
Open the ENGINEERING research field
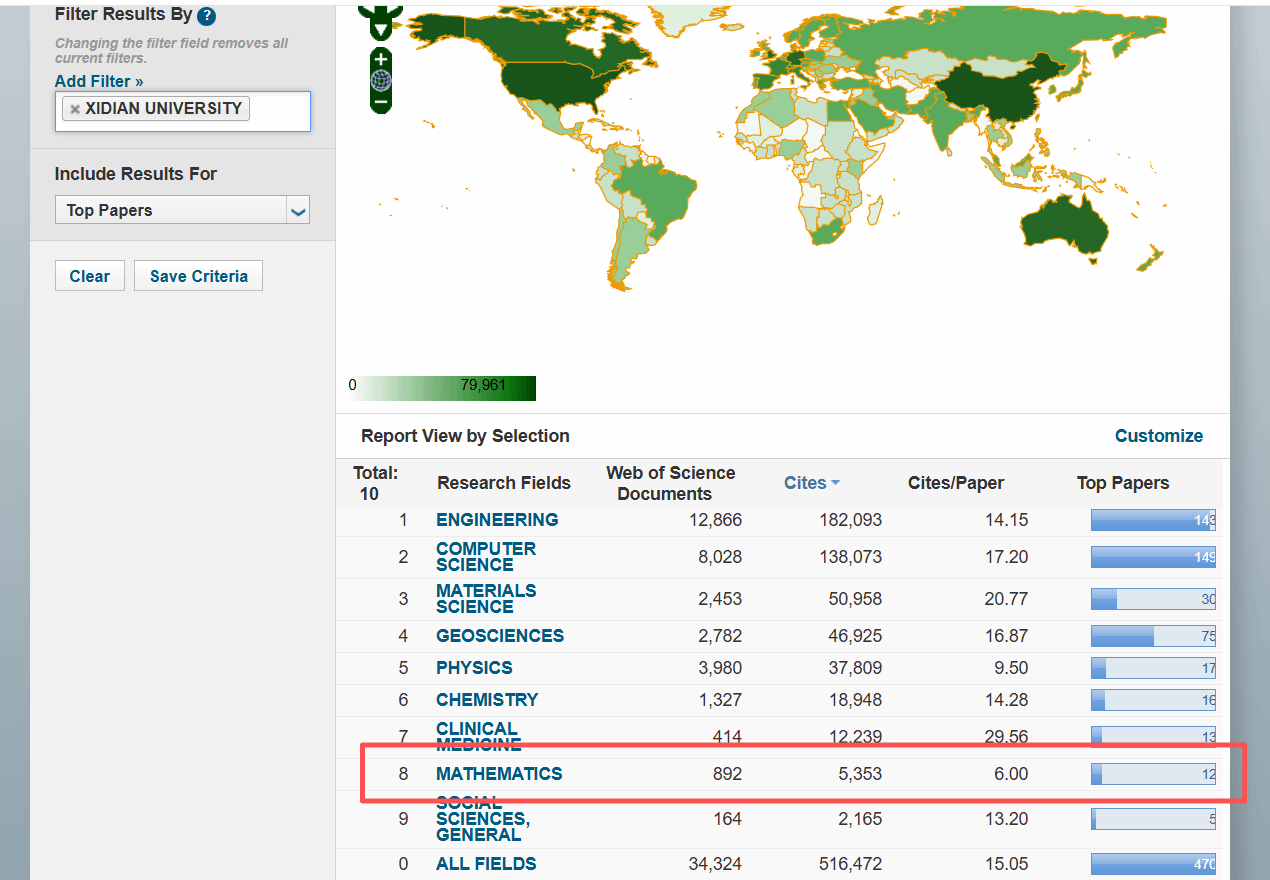[497, 520]
